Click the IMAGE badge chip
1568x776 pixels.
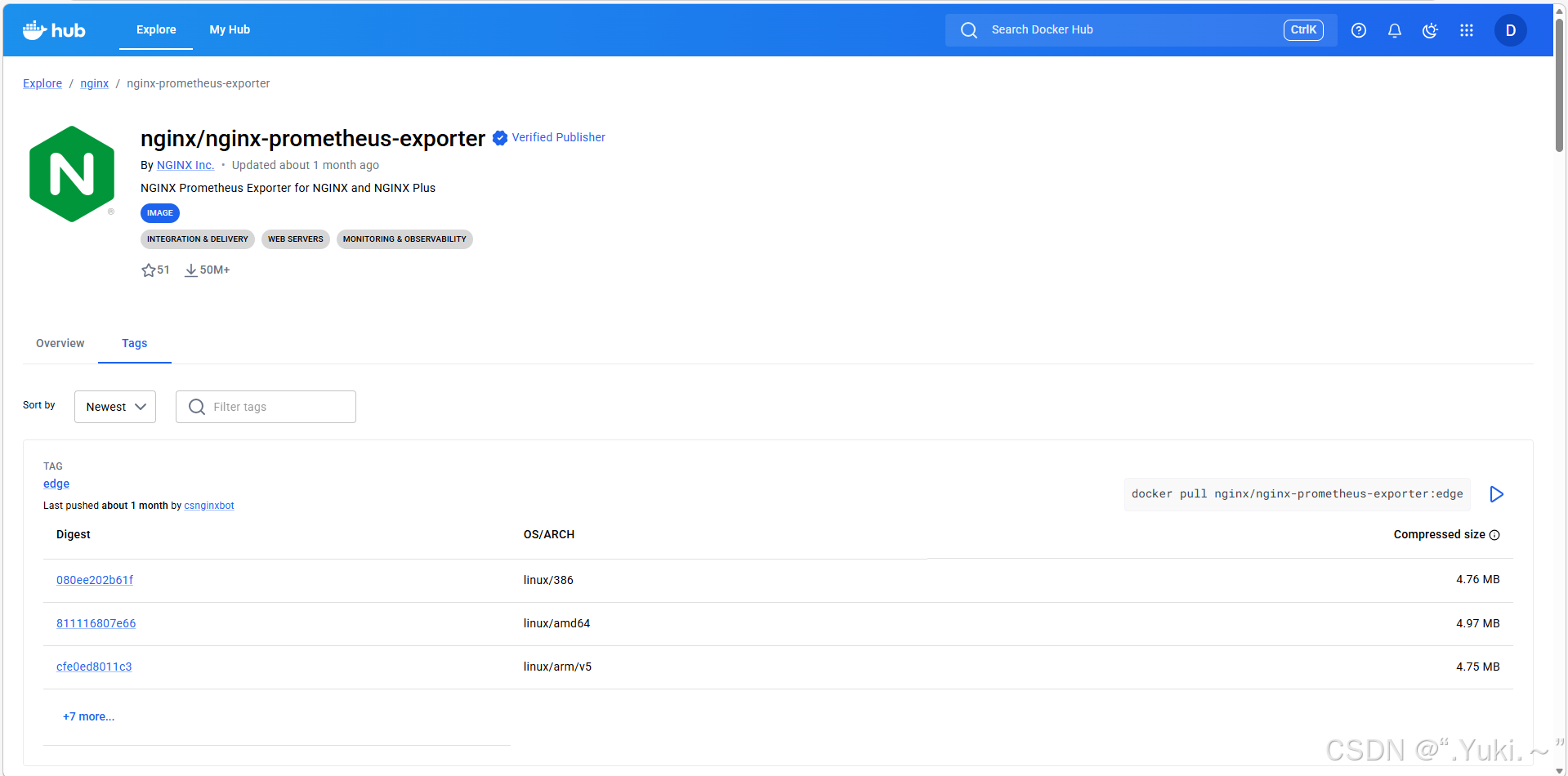click(x=160, y=213)
